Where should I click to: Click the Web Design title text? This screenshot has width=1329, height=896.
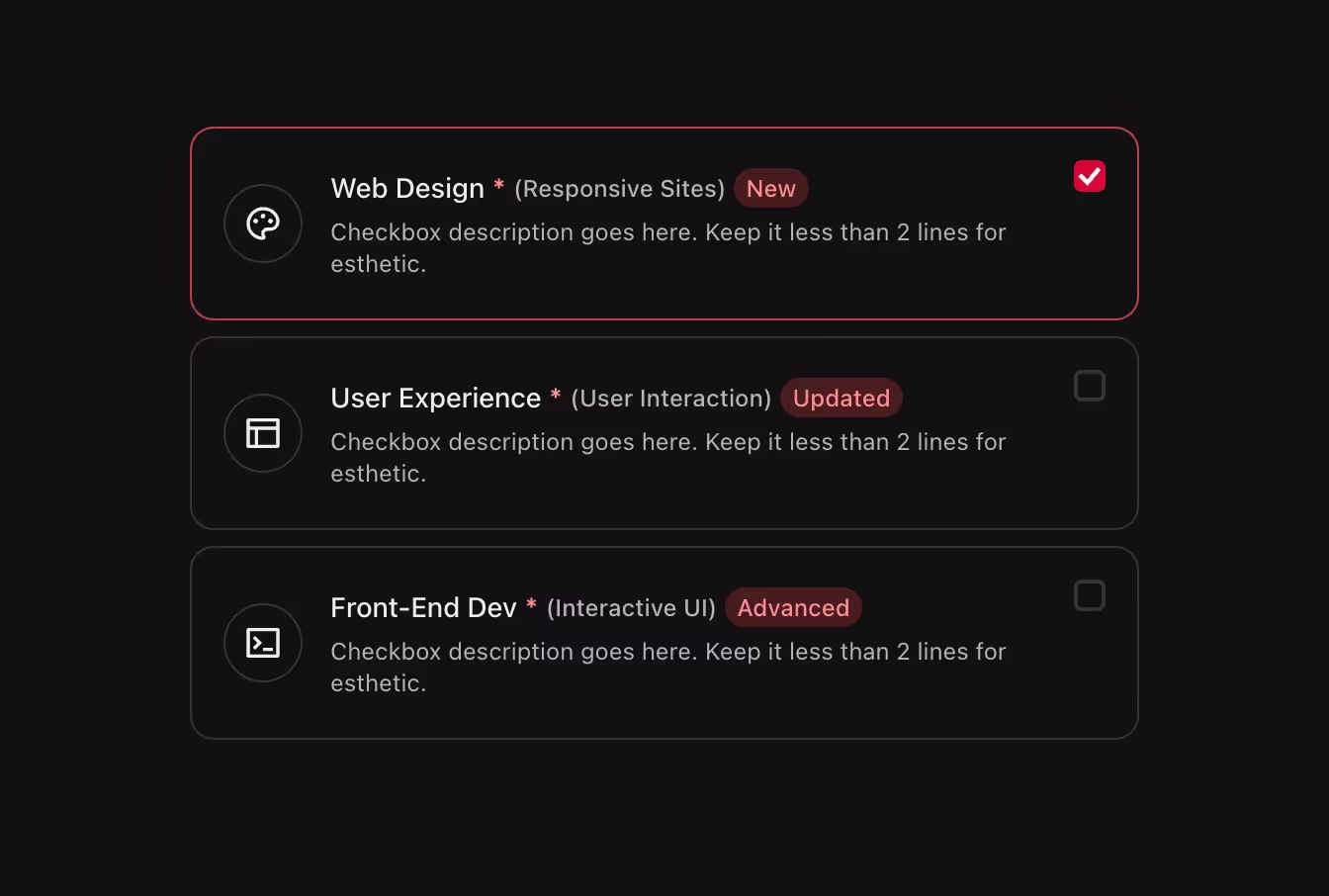tap(408, 188)
